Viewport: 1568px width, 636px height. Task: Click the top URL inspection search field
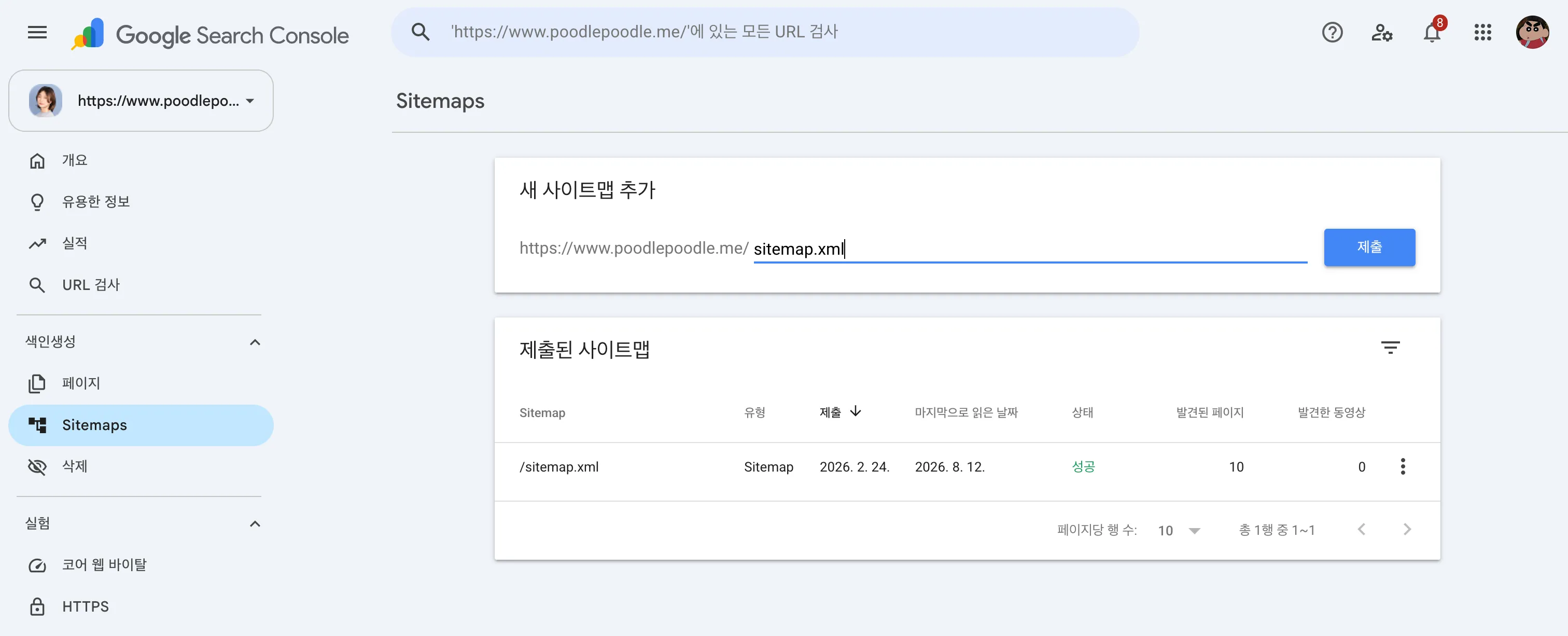(x=764, y=32)
